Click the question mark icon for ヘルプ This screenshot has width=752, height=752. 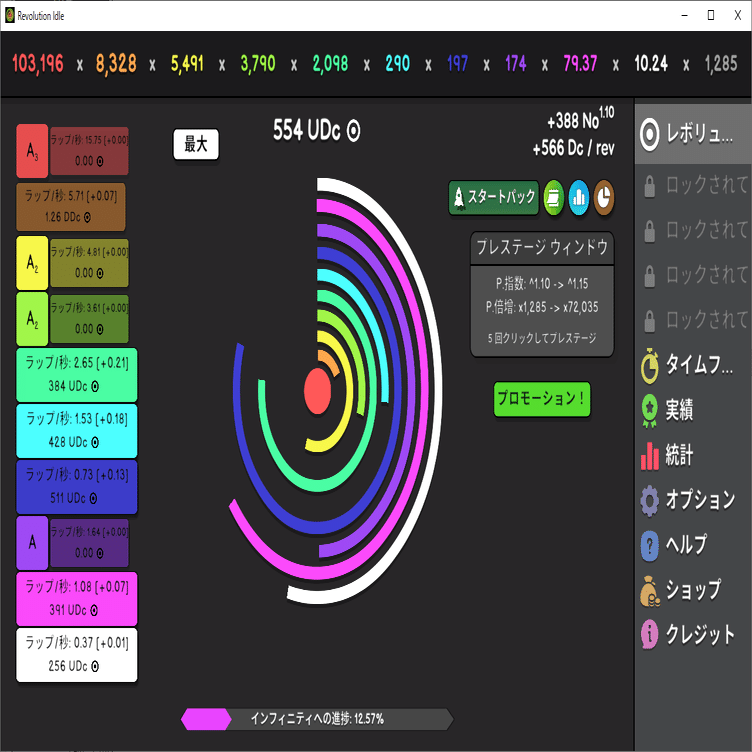tap(649, 545)
